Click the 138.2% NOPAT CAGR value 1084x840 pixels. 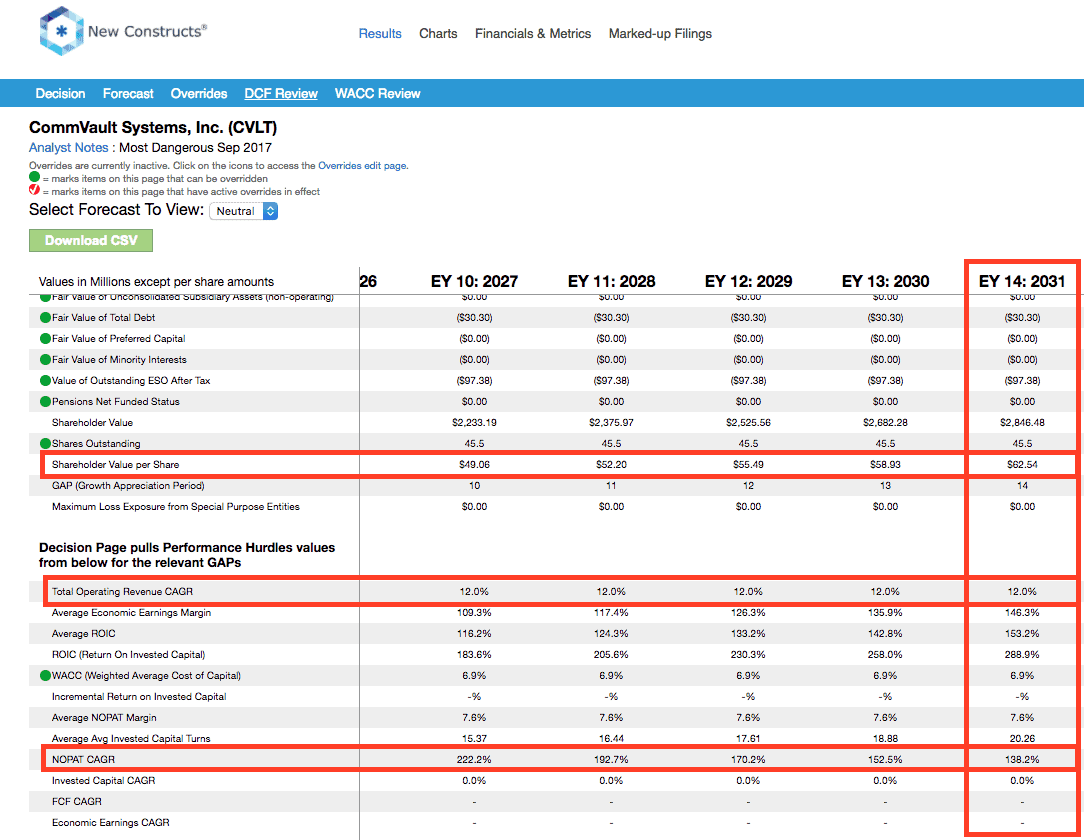point(1022,759)
